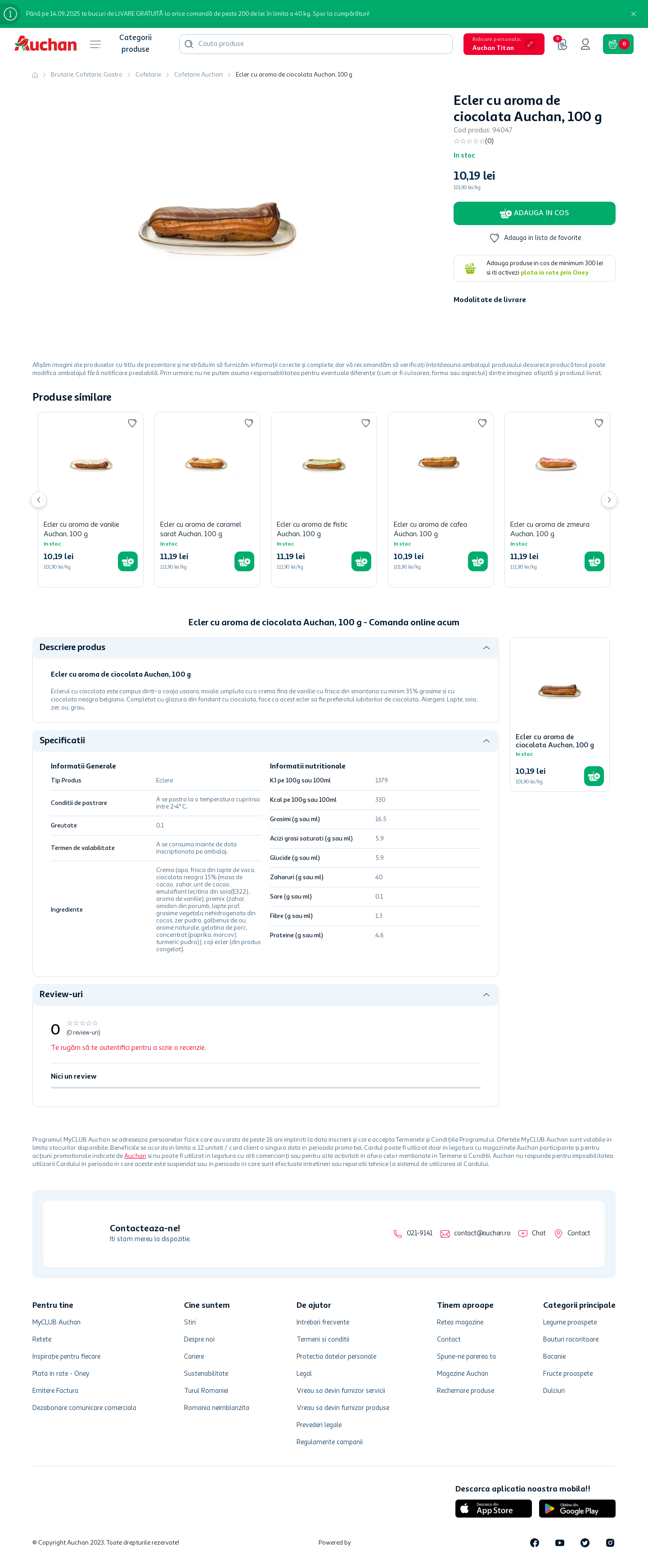Favorite the Ecler zmeura card heart

(598, 423)
